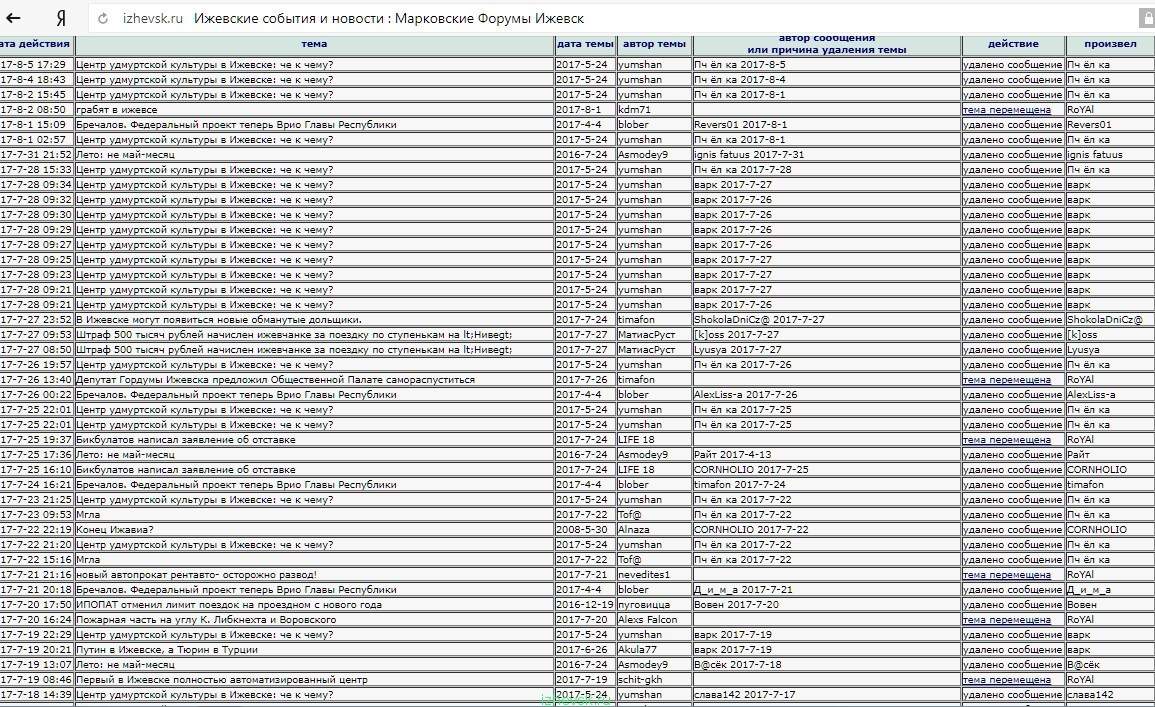Screen dimensions: 1155x707
Task: Click the 'дата темы' column header
Action: pyautogui.click(x=585, y=44)
